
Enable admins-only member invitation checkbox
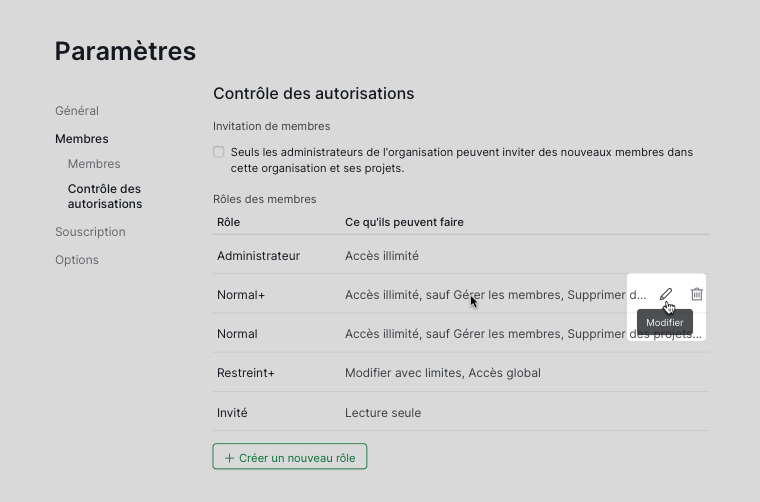click(x=219, y=152)
